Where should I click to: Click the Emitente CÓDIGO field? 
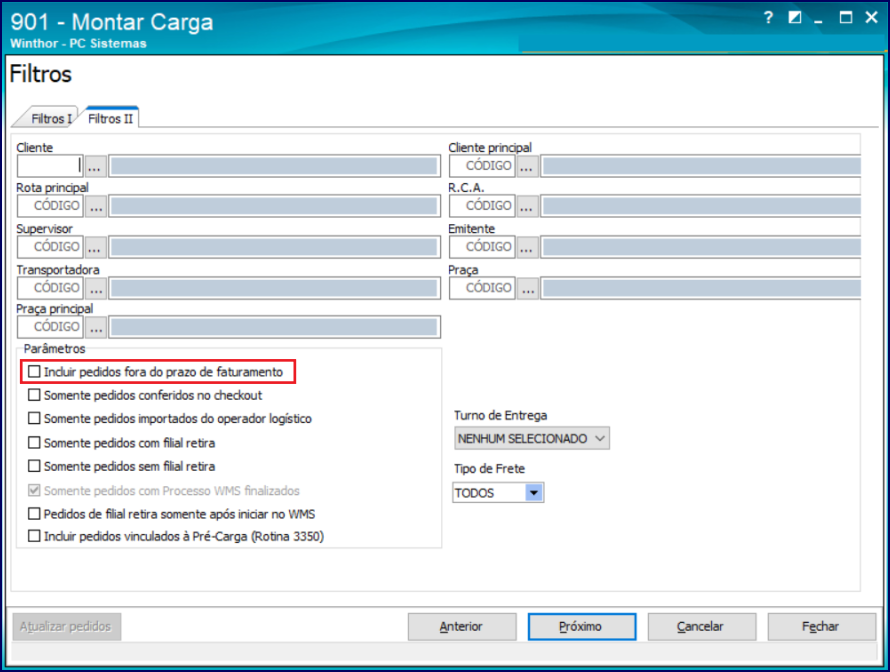click(x=482, y=247)
